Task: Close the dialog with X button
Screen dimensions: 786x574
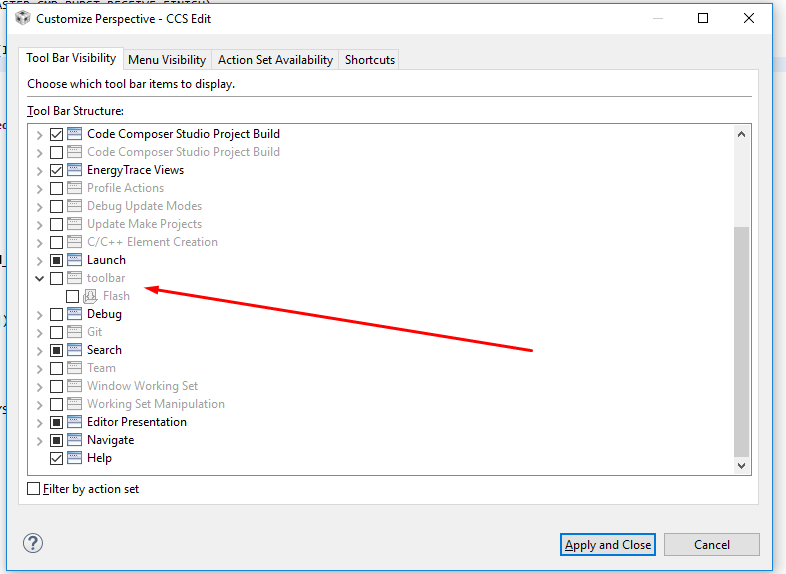Action: point(749,19)
